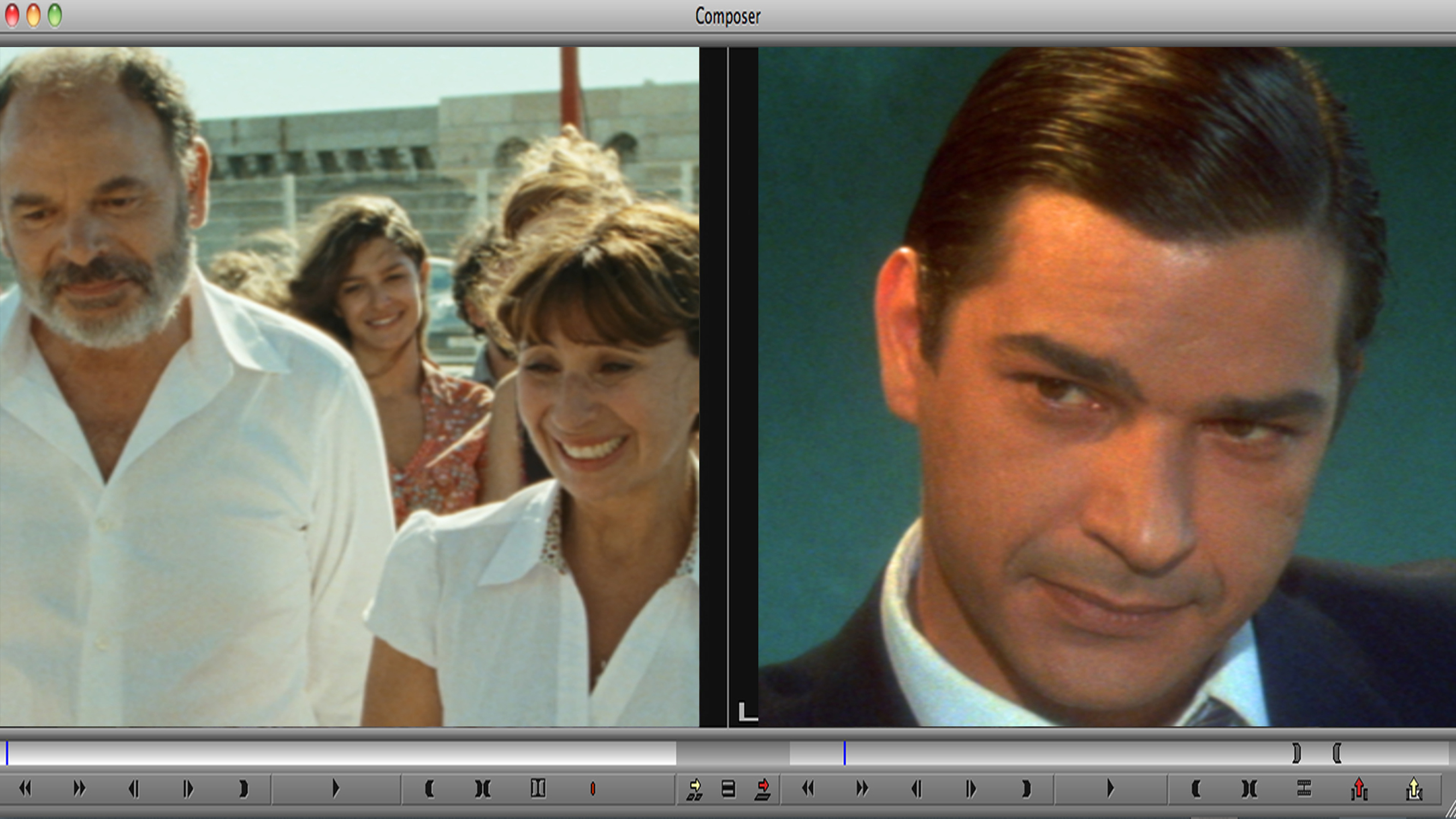Click Mark OUT button under record monitor
Image resolution: width=1456 pixels, height=819 pixels.
[1026, 788]
